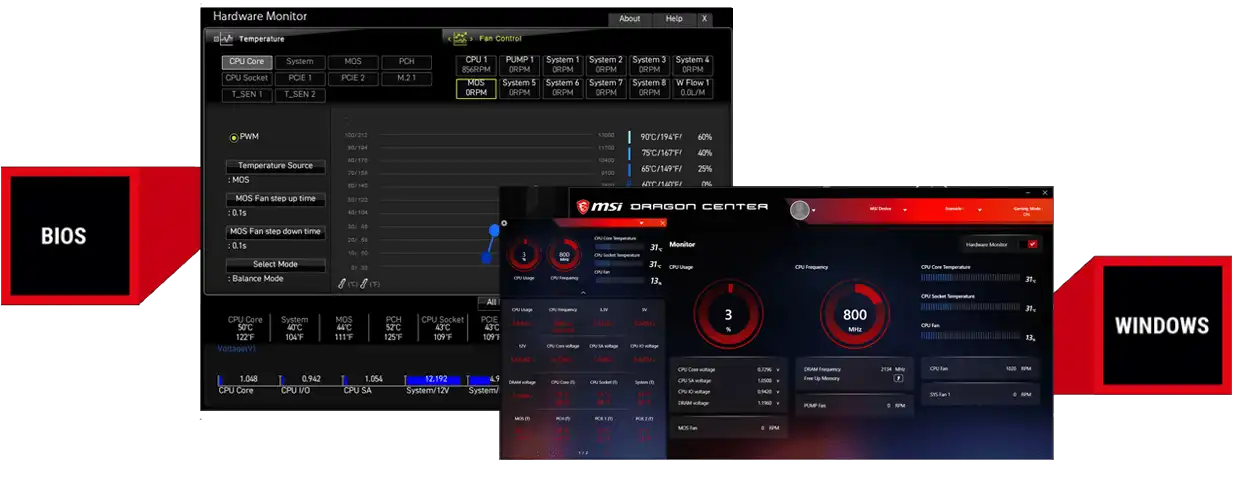Select PCIE 1 temperature sensor
1238x487 pixels.
(x=299, y=78)
